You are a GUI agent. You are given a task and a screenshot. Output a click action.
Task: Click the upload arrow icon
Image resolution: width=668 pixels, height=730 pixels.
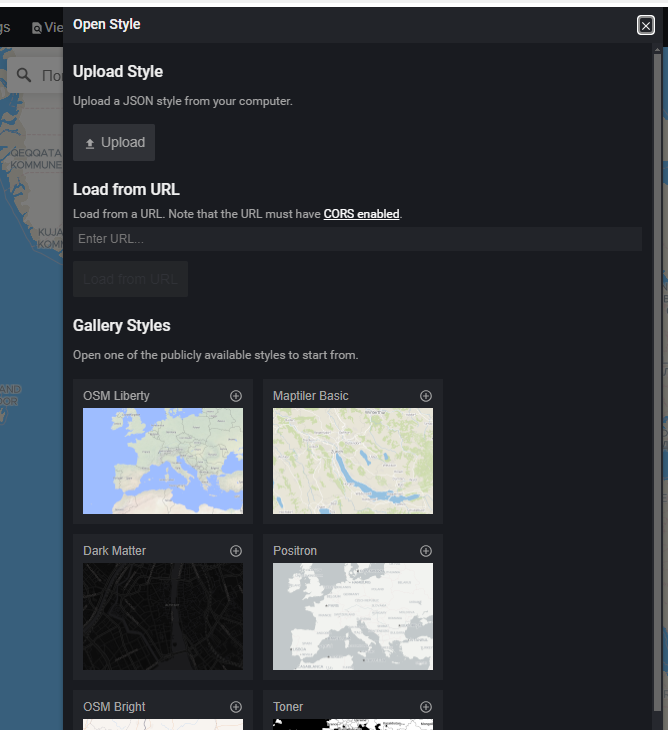[x=90, y=144]
